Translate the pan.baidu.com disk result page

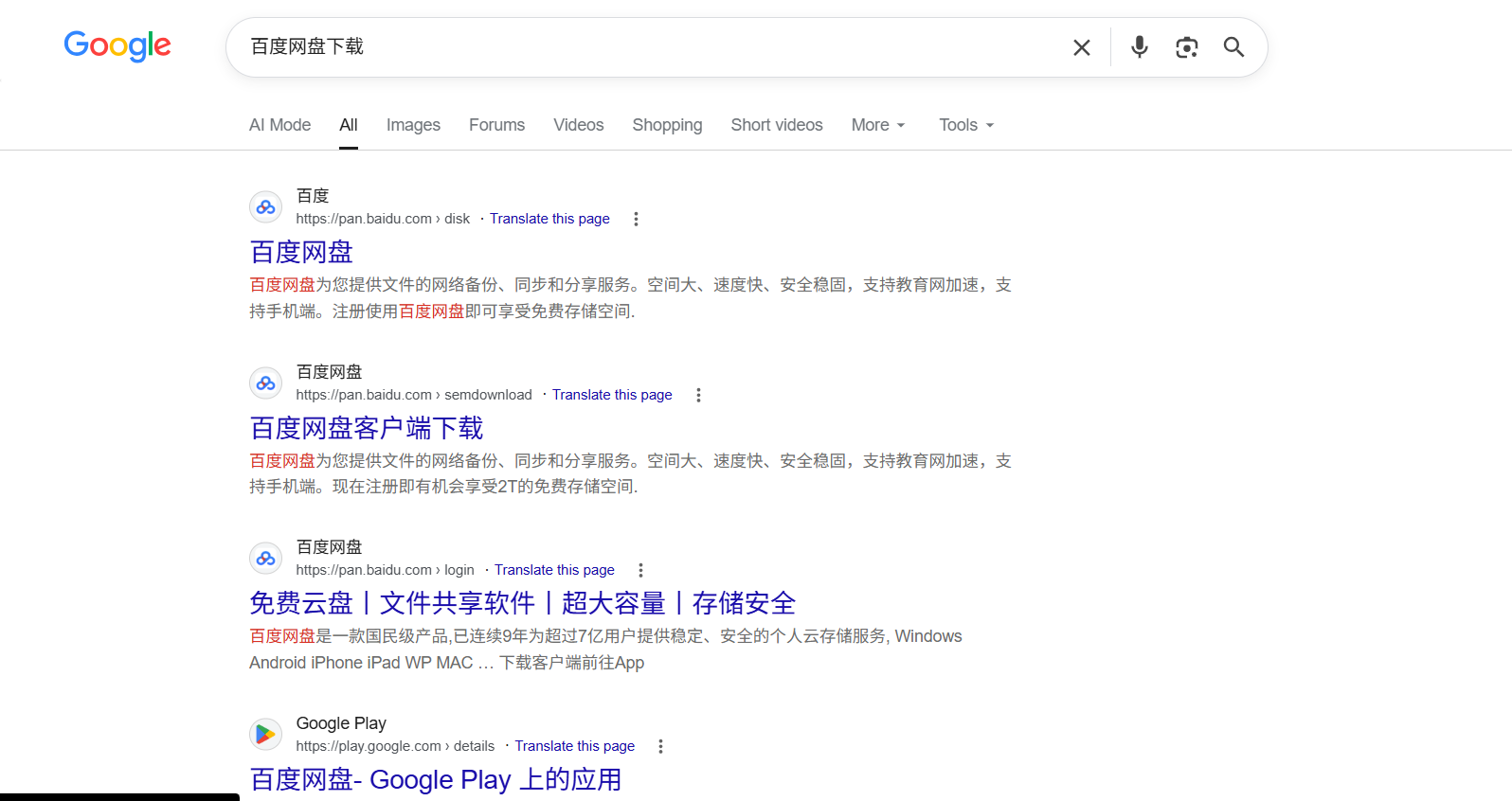click(x=549, y=219)
